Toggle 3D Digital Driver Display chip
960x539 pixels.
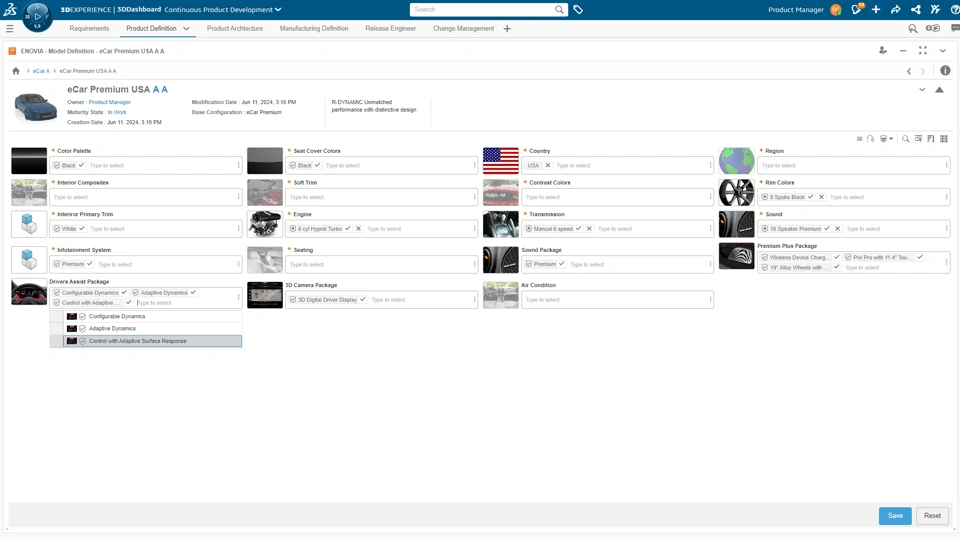328,300
